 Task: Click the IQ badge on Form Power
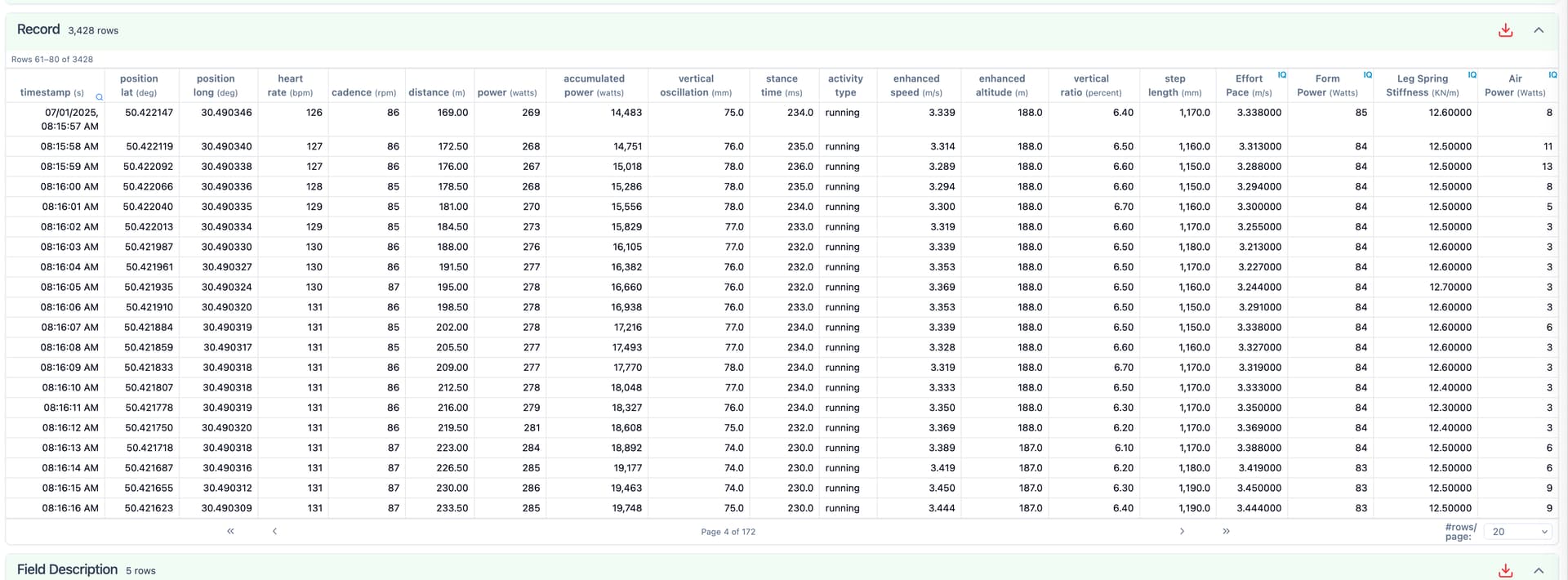[x=1367, y=75]
